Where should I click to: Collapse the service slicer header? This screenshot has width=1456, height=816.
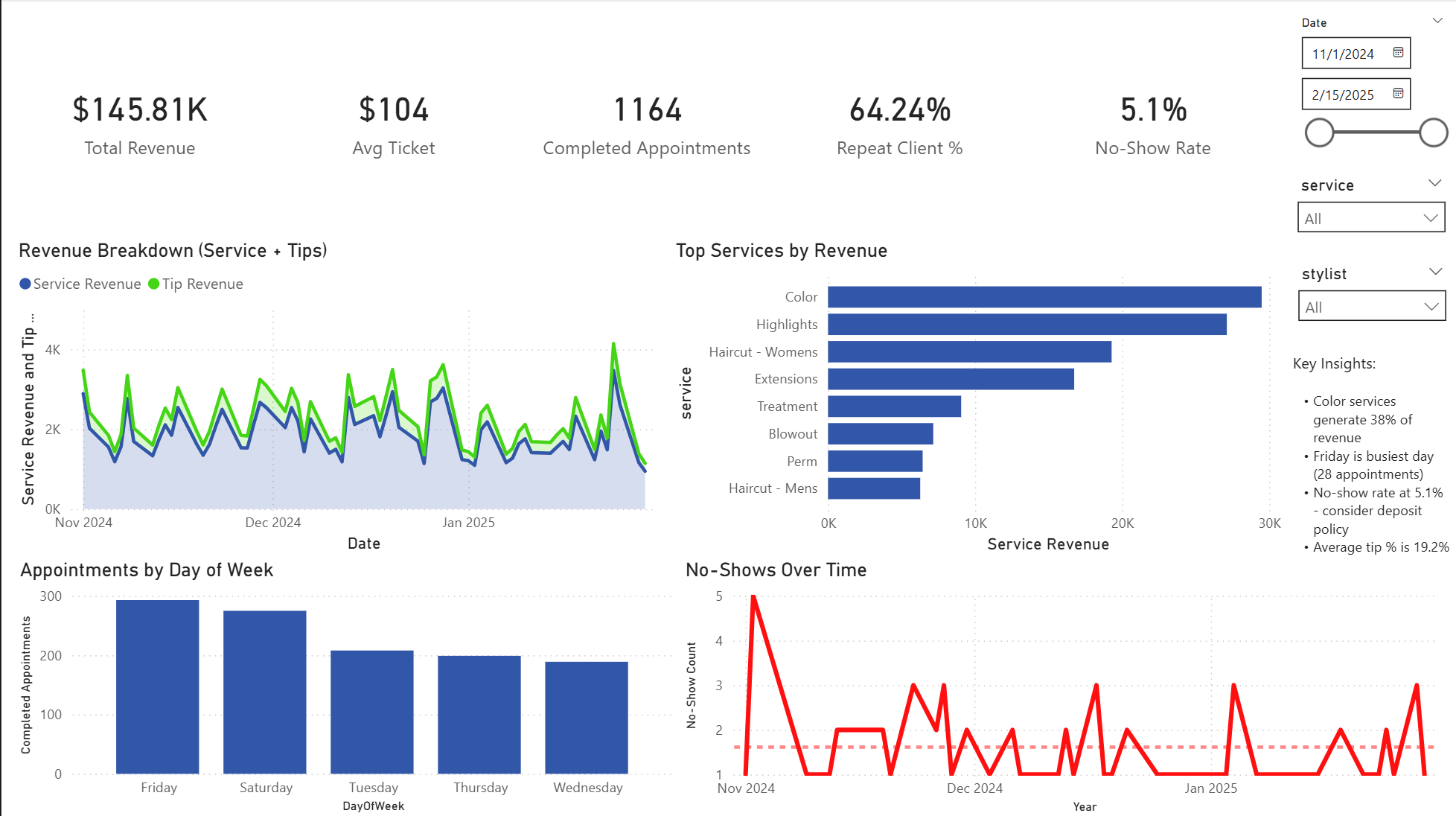point(1434,183)
